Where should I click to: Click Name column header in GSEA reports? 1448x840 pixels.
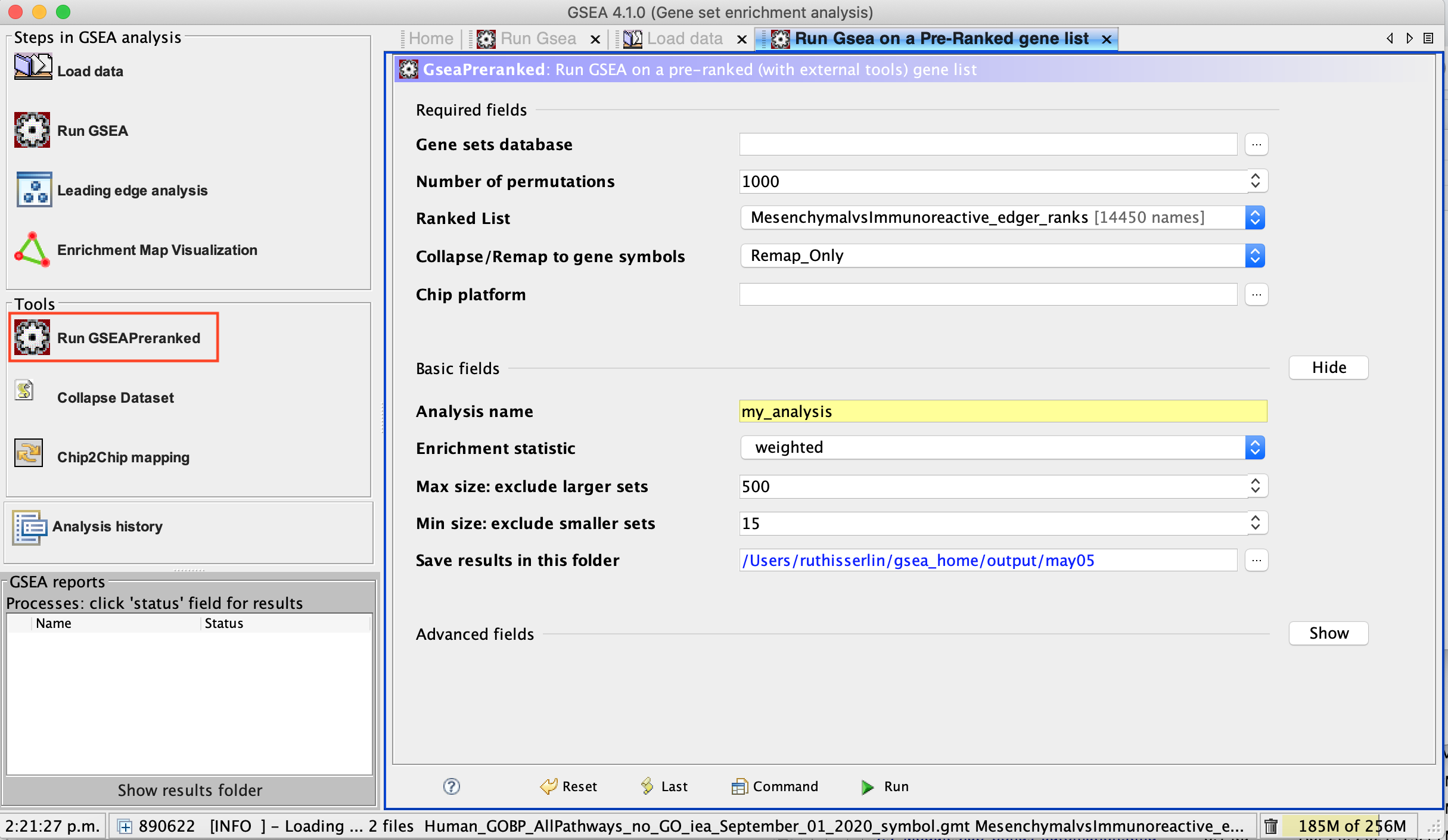(x=116, y=623)
